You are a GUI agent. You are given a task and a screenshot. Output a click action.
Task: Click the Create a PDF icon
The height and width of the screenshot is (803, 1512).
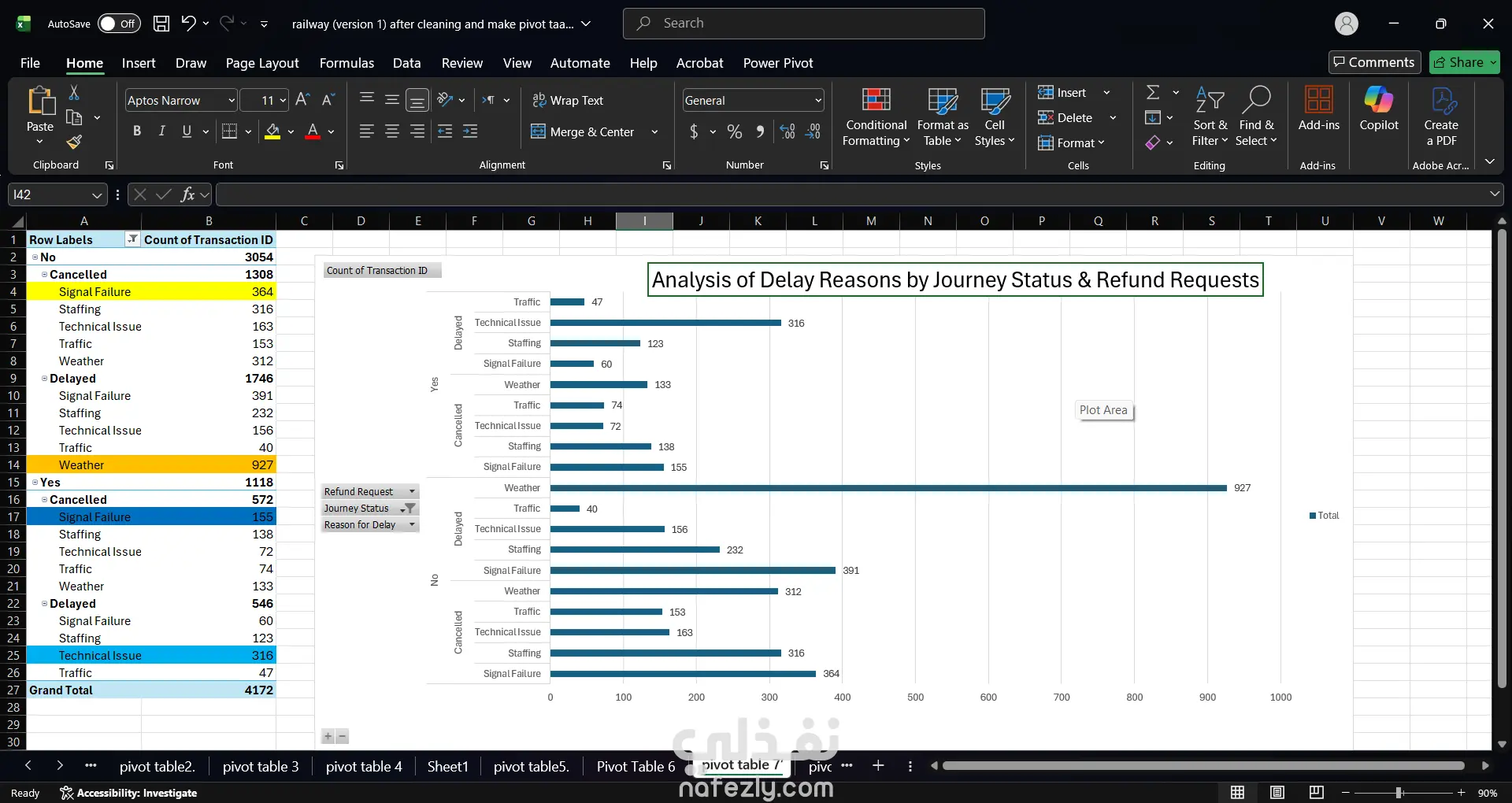[1441, 100]
